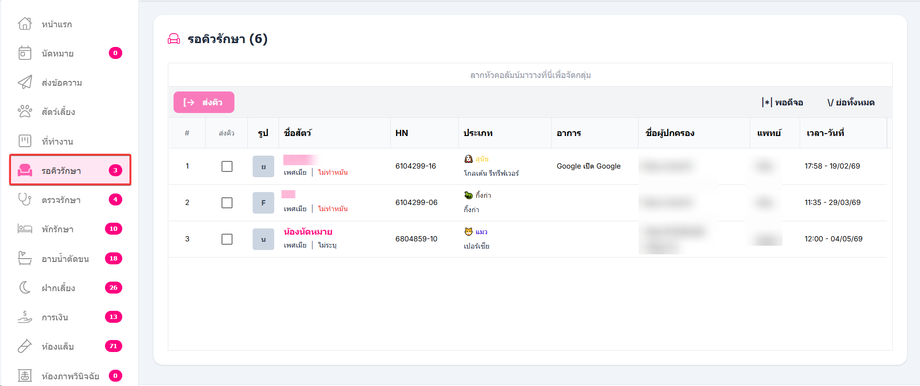Click the home icon beside หน้าแรก
This screenshot has width=920, height=386.
click(25, 24)
